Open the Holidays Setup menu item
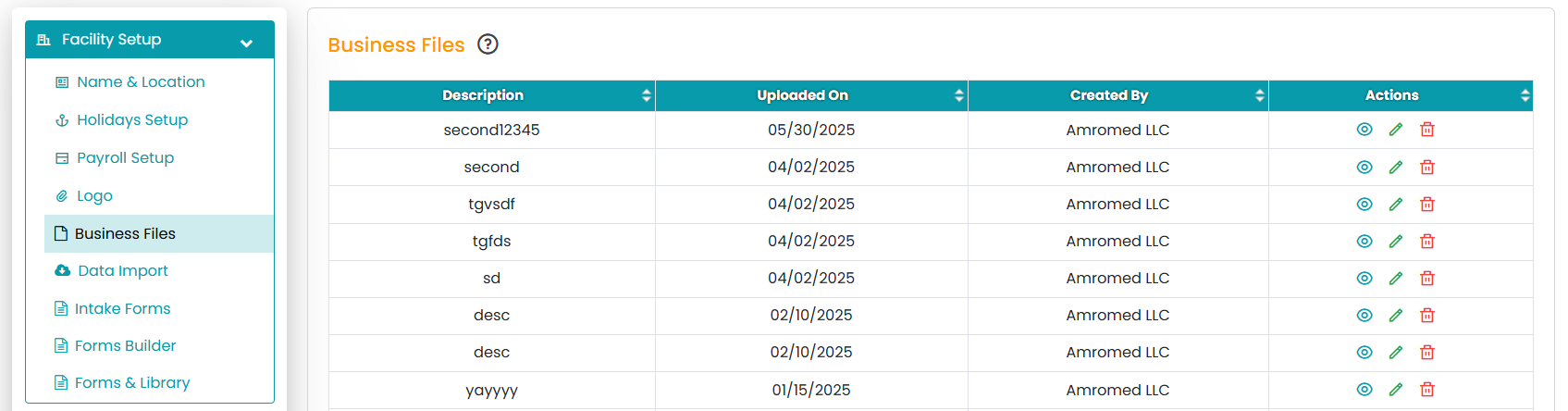Viewport: 1568px width, 411px height. (132, 119)
